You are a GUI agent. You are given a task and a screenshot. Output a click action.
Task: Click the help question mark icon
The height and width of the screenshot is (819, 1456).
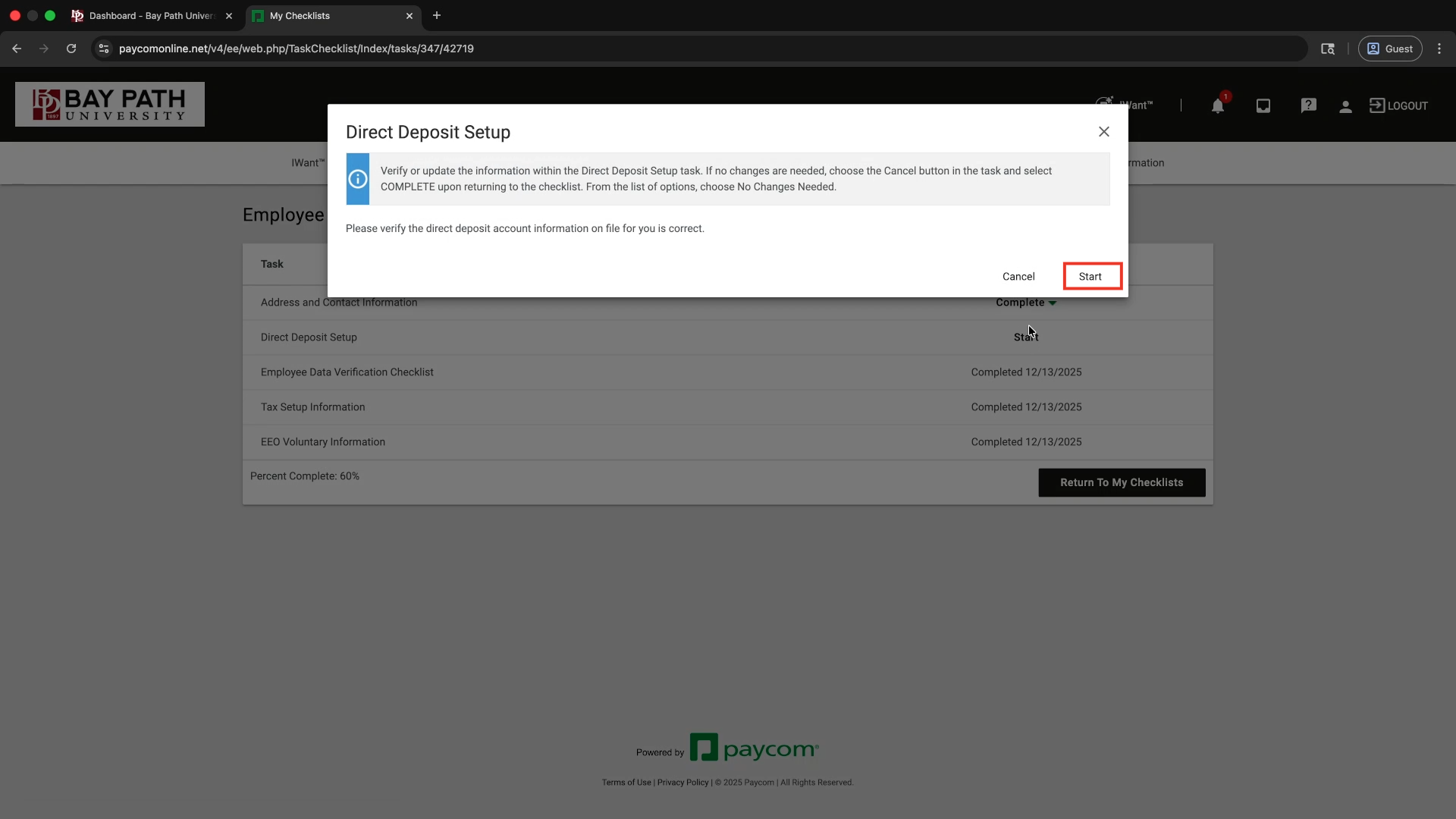tap(1308, 106)
